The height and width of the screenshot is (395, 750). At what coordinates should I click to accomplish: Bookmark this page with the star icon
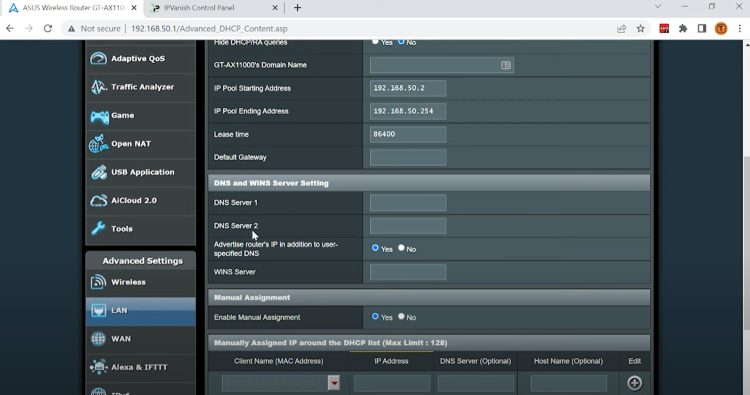coord(640,29)
